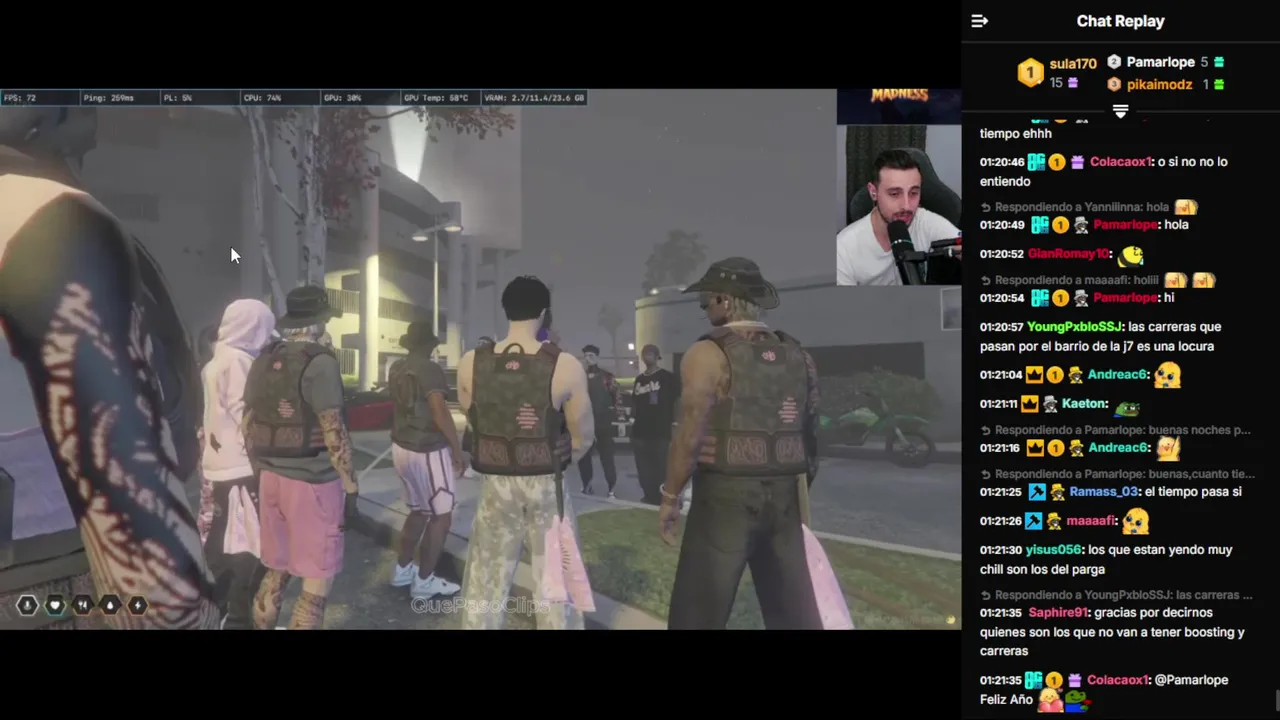Open sula170 in the gift leaderboard
The image size is (1280, 720).
(x=1073, y=64)
